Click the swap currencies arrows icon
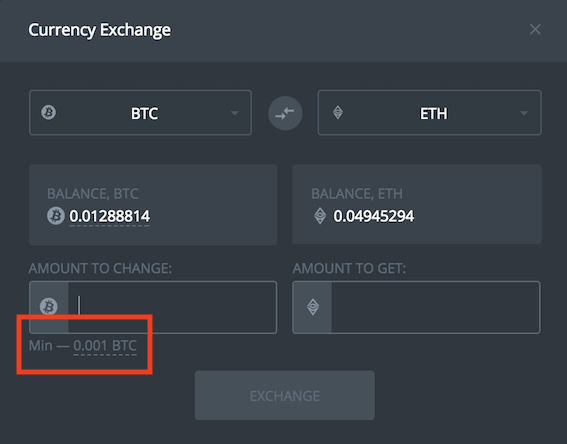Screen dimensions: 567x444 (x=285, y=113)
